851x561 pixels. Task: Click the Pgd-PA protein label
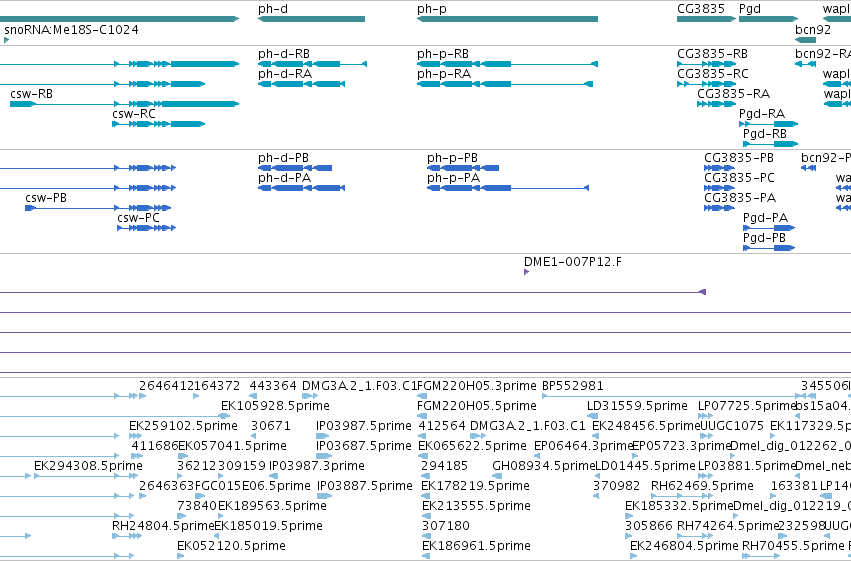(x=765, y=218)
